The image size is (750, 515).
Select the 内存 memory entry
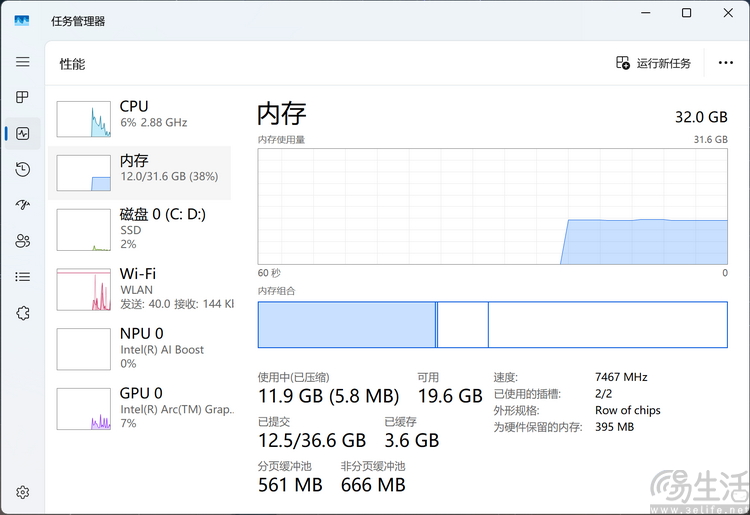[140, 173]
